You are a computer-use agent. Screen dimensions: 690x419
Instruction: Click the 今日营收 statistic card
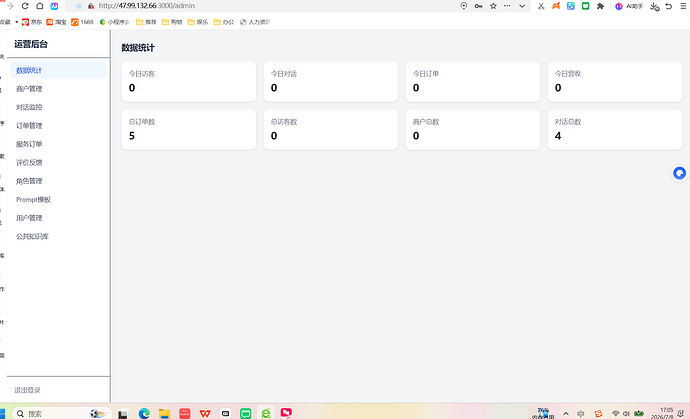pyautogui.click(x=615, y=82)
